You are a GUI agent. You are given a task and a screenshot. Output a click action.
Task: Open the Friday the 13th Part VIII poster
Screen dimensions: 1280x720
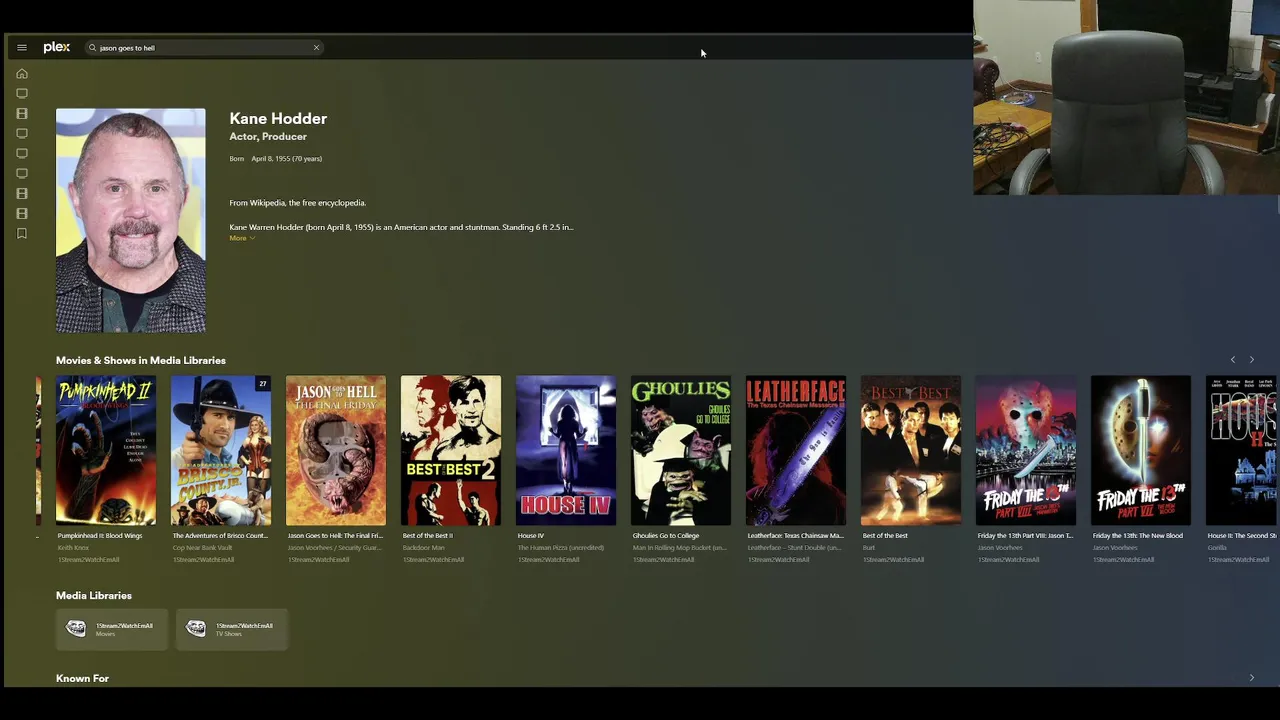1026,450
